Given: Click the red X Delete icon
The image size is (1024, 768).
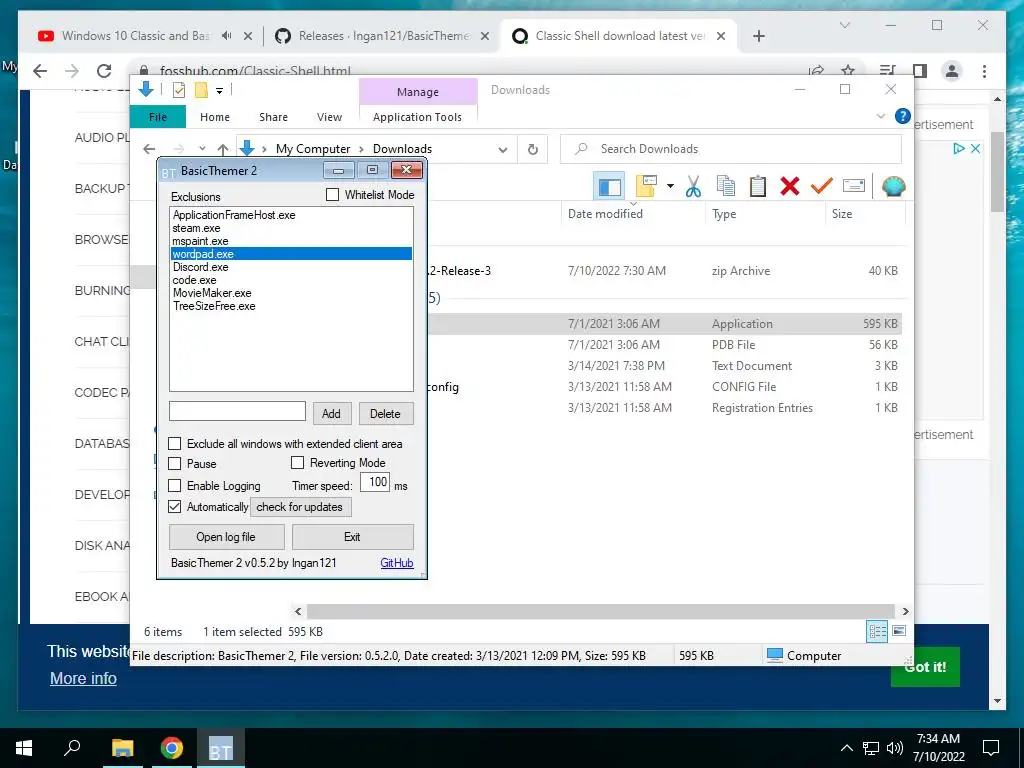Looking at the screenshot, I should click(x=790, y=186).
